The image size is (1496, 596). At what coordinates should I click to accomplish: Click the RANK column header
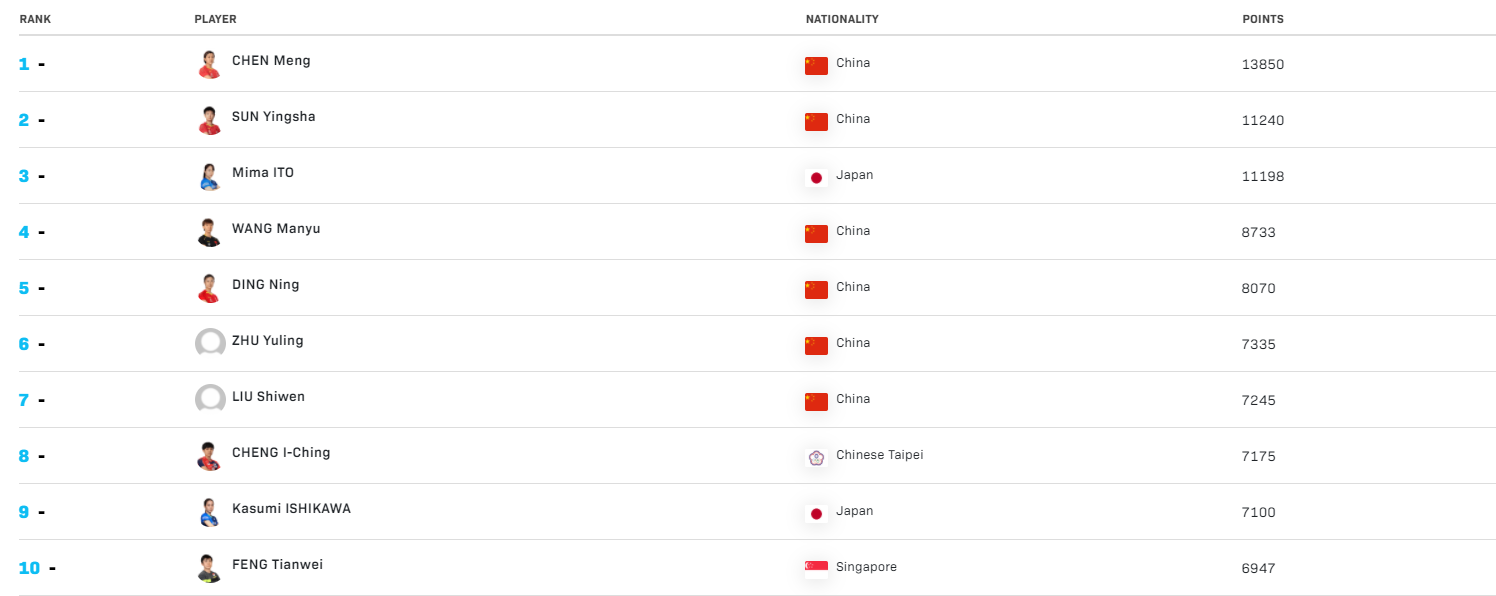(35, 19)
